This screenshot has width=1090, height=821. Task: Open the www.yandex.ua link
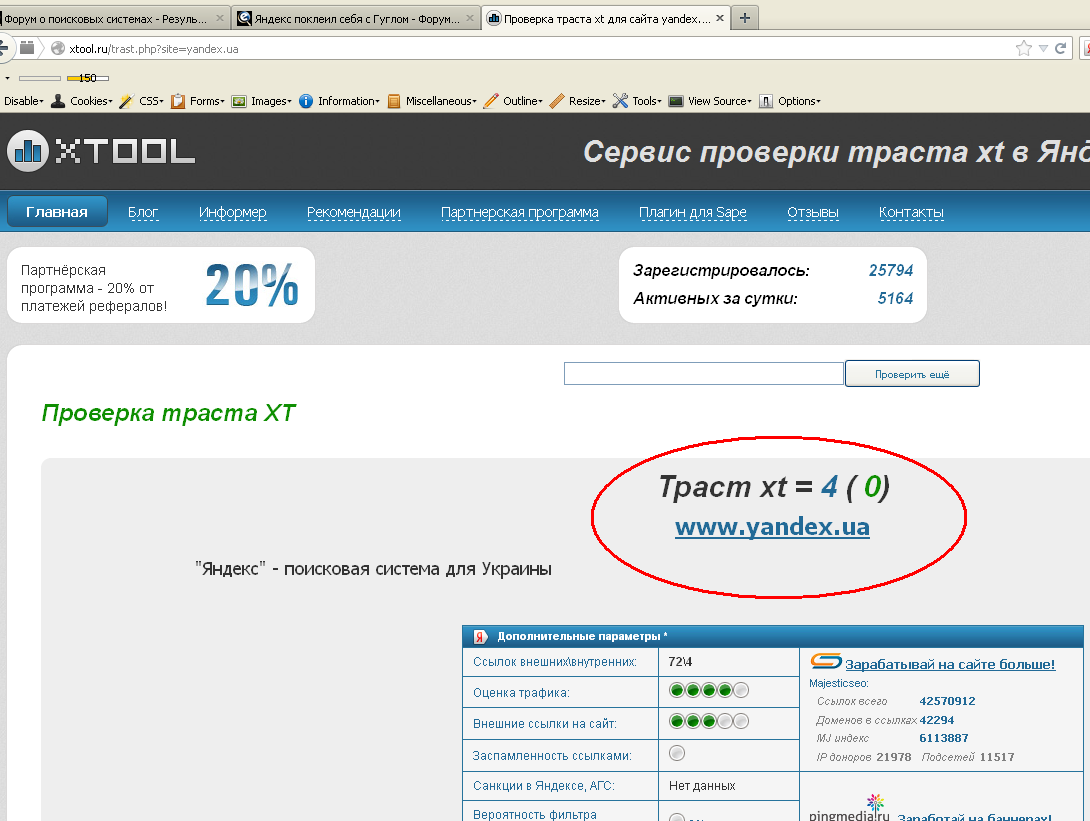[x=772, y=527]
